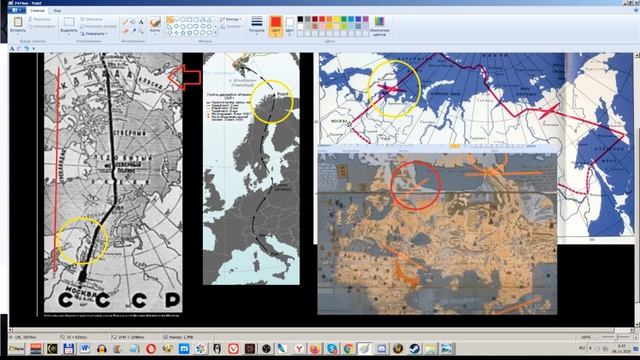
Task: Choose the Line shape in Shapes gallery
Action: coord(170,20)
